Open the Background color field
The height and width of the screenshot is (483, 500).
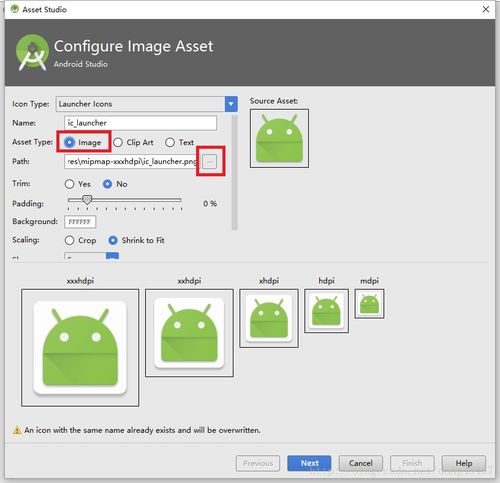[x=80, y=222]
